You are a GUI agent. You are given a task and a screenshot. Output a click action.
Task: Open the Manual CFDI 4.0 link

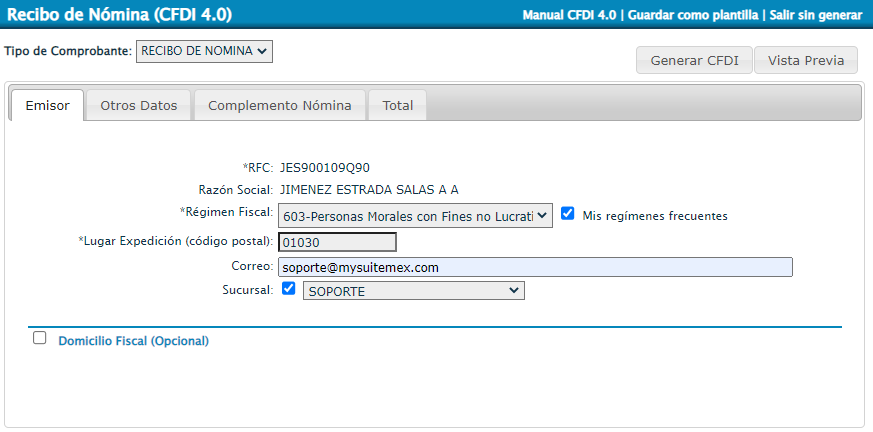pos(569,16)
